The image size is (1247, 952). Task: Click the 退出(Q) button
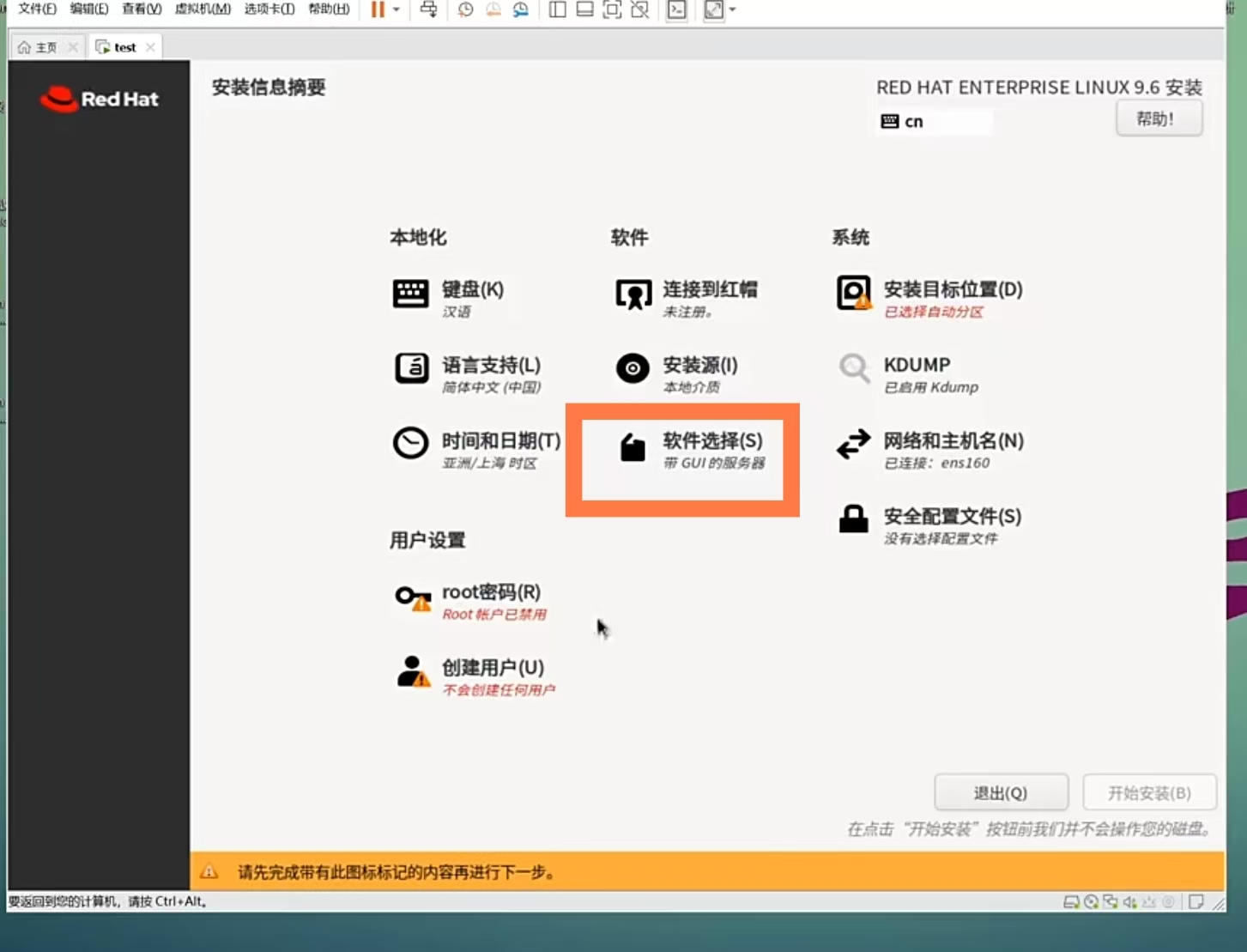pos(1001,792)
